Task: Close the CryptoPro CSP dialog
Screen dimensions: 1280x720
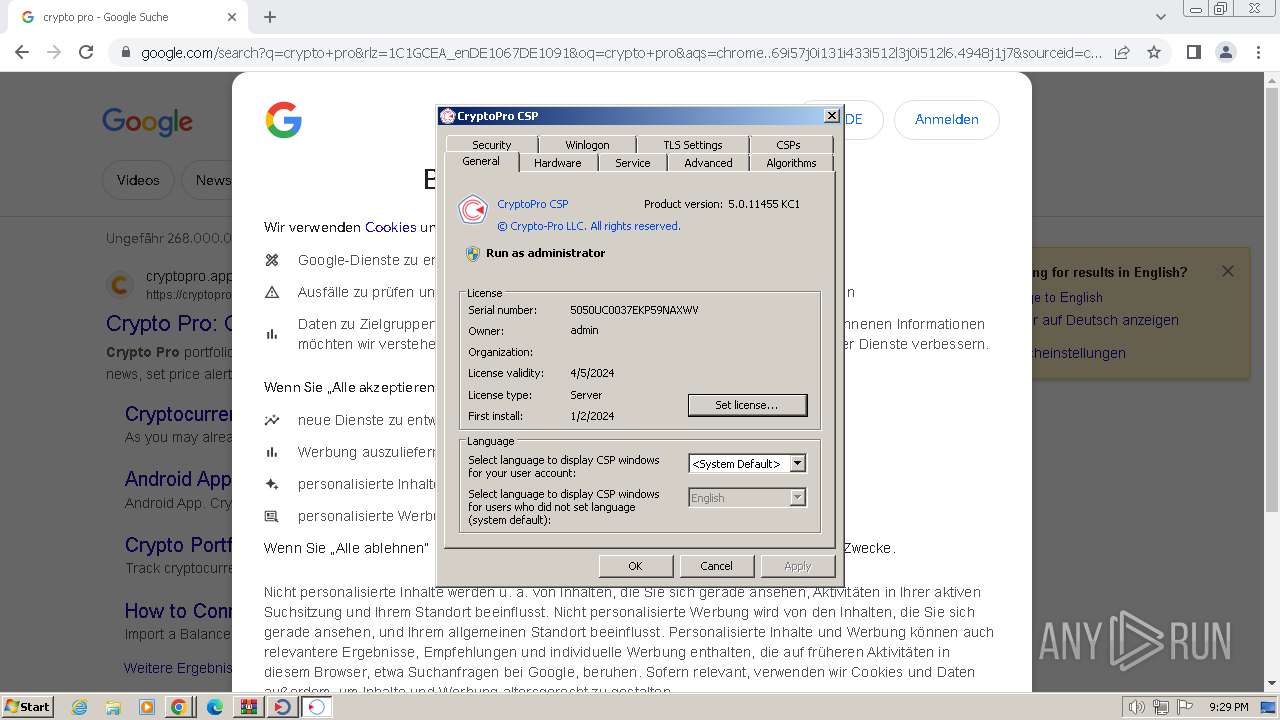Action: (831, 116)
